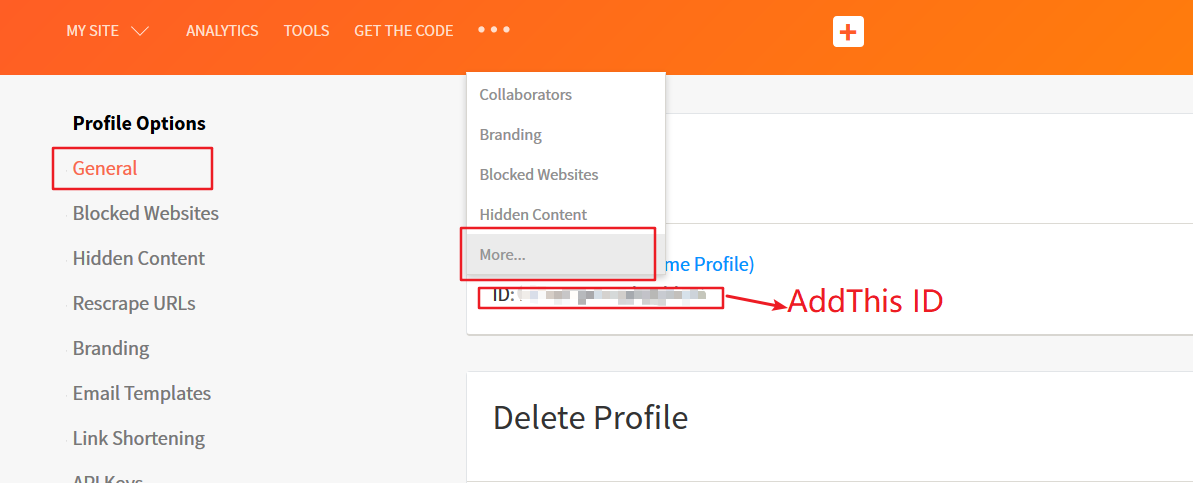This screenshot has width=1193, height=483.
Task: Pick Hidden Content from the dropdown menu
Action: coord(533,215)
